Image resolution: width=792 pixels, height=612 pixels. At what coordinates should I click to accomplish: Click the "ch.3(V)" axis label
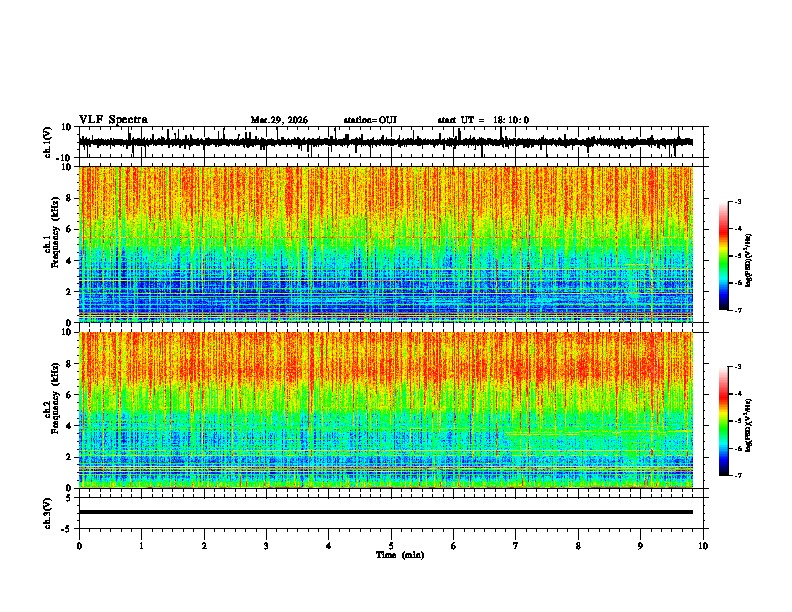[x=48, y=513]
